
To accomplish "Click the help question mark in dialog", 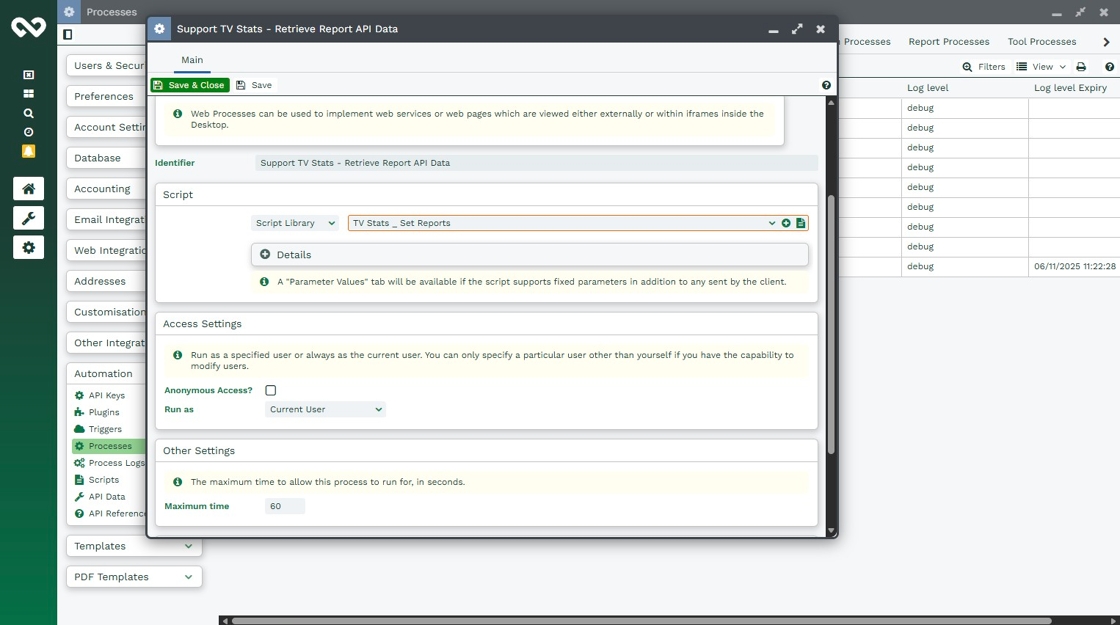I will [826, 86].
